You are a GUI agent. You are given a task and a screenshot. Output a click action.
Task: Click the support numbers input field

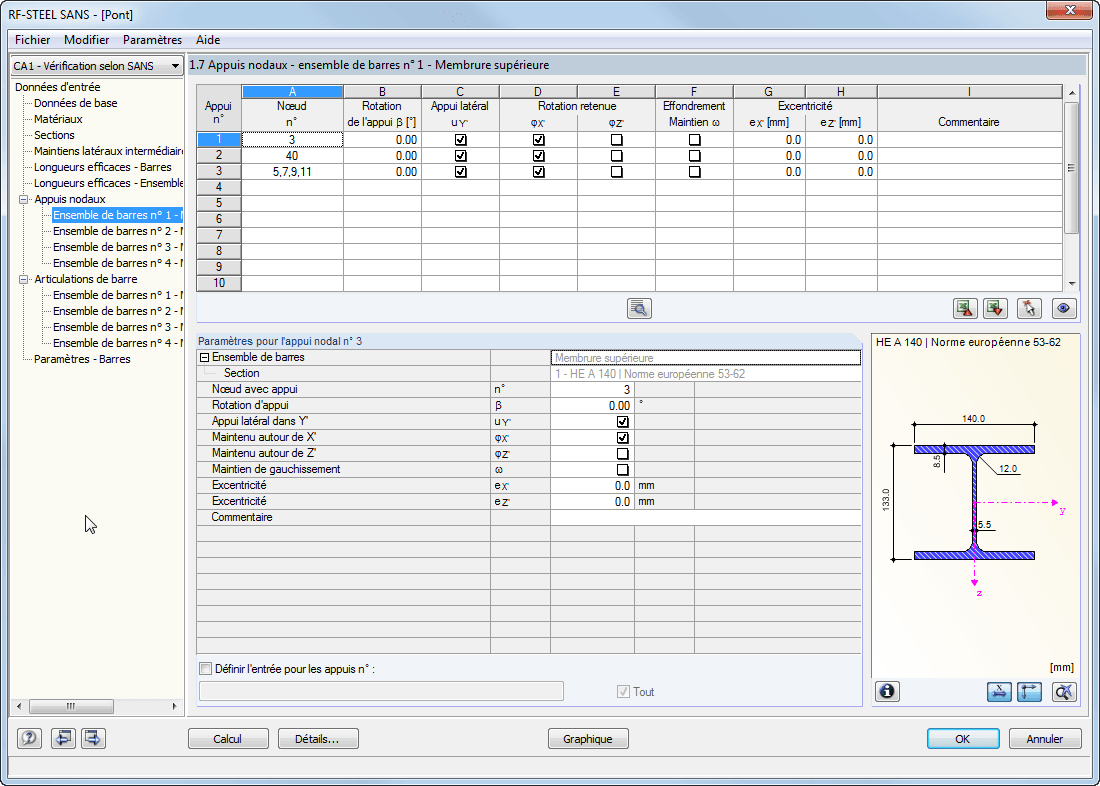[381, 691]
